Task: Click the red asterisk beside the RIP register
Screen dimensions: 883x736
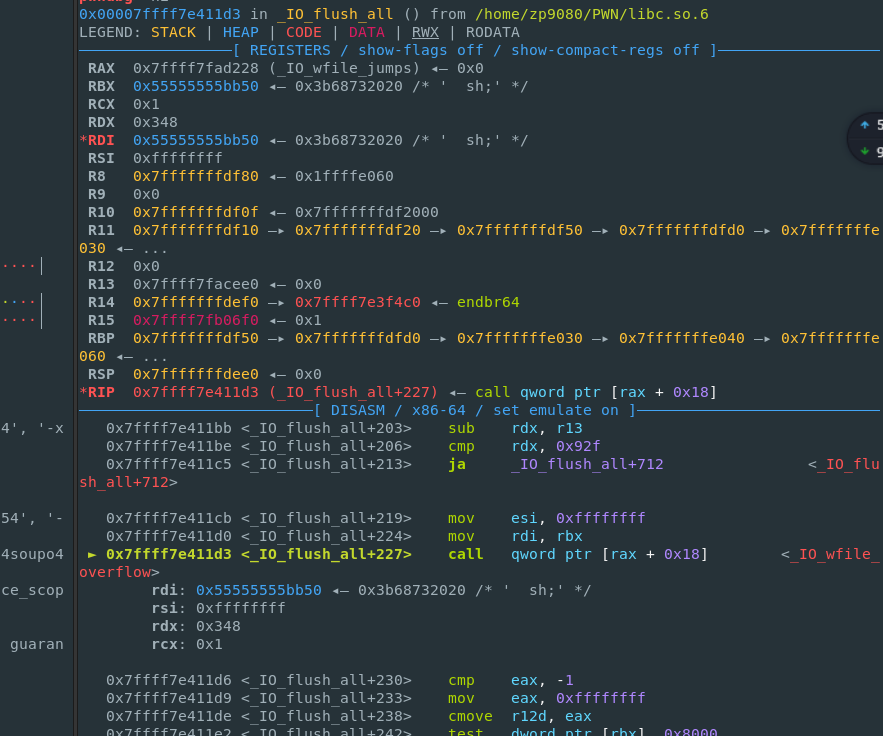Action: (x=83, y=392)
